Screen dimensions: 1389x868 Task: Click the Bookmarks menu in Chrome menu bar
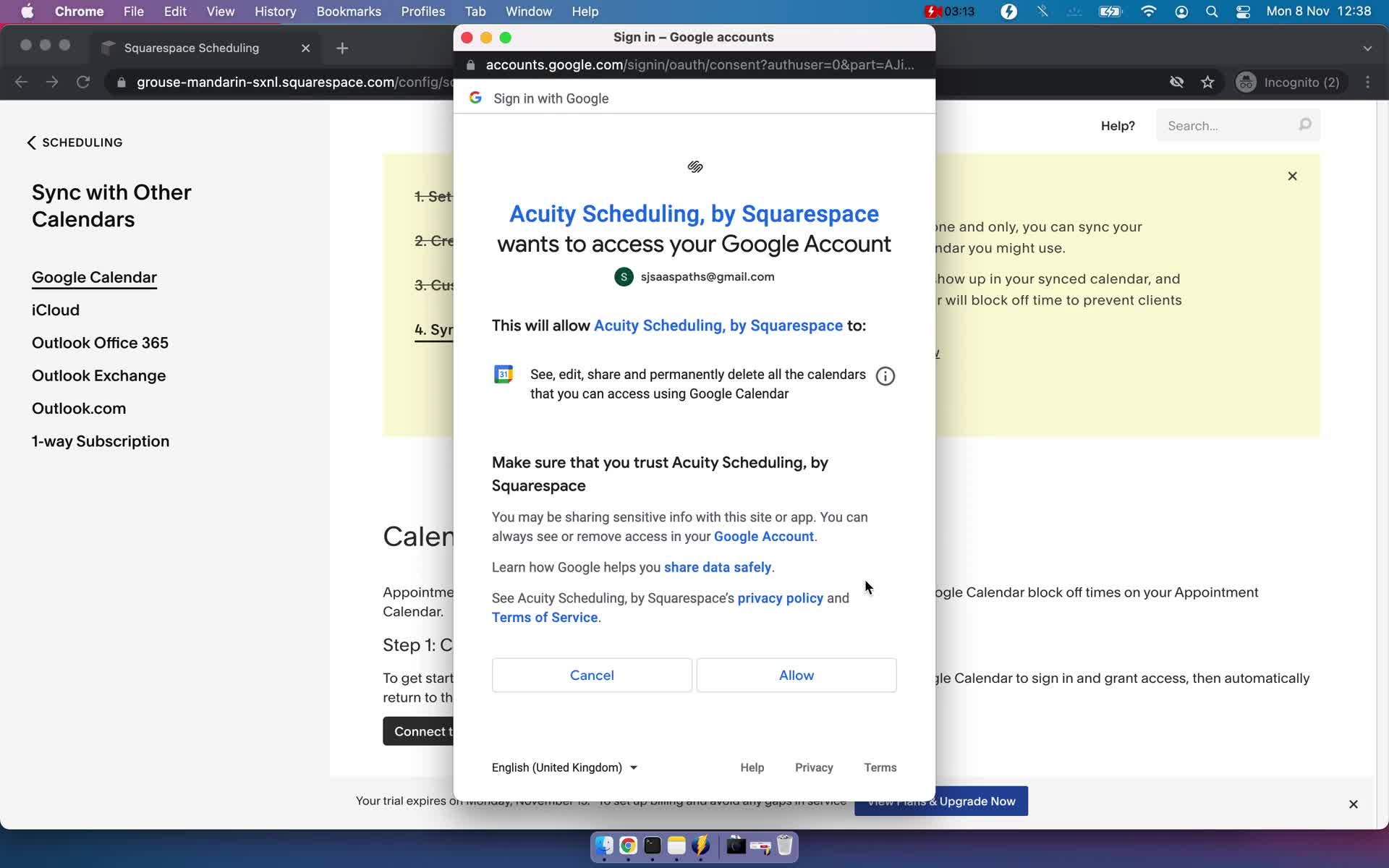click(347, 11)
